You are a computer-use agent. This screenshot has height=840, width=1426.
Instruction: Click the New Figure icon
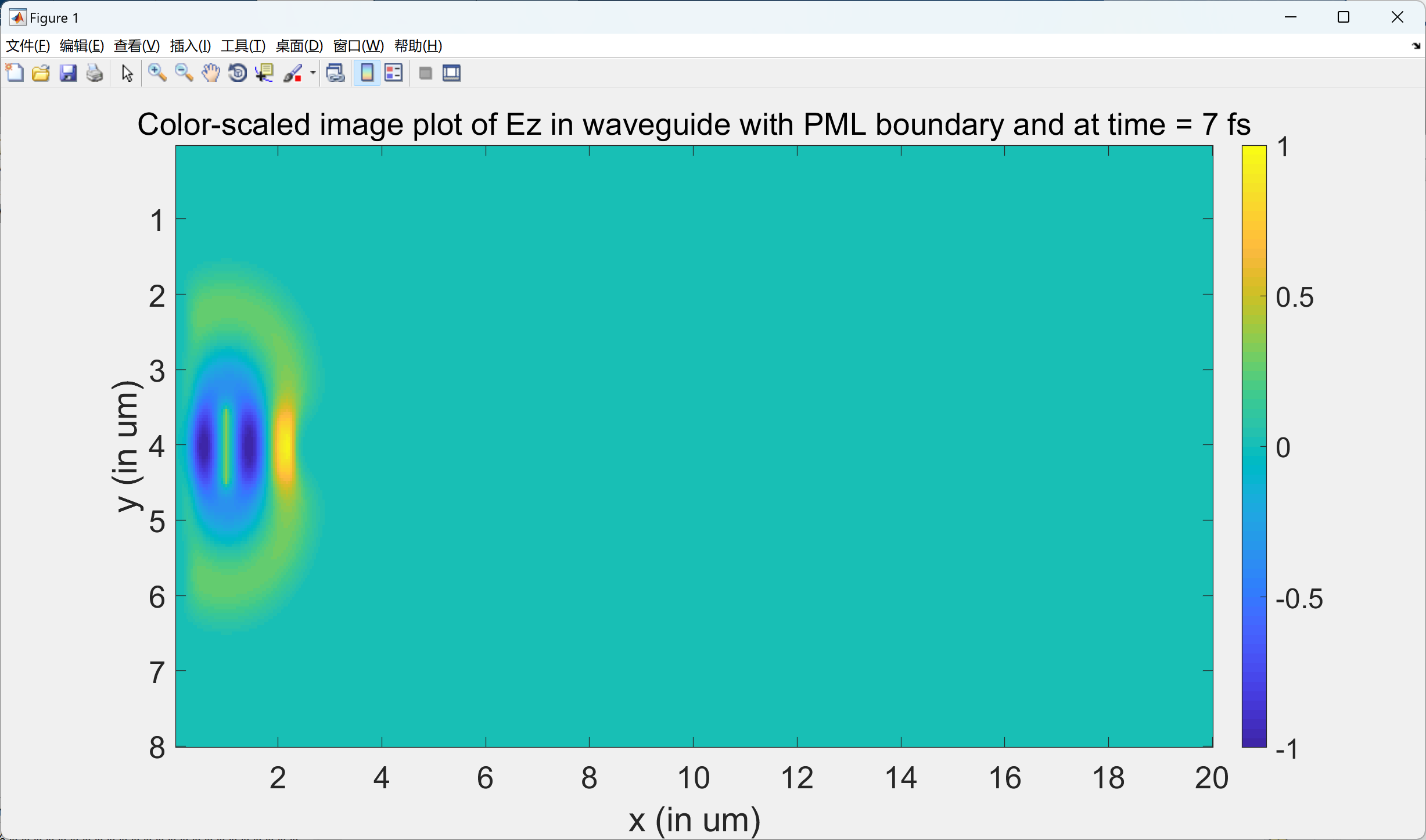(x=15, y=73)
